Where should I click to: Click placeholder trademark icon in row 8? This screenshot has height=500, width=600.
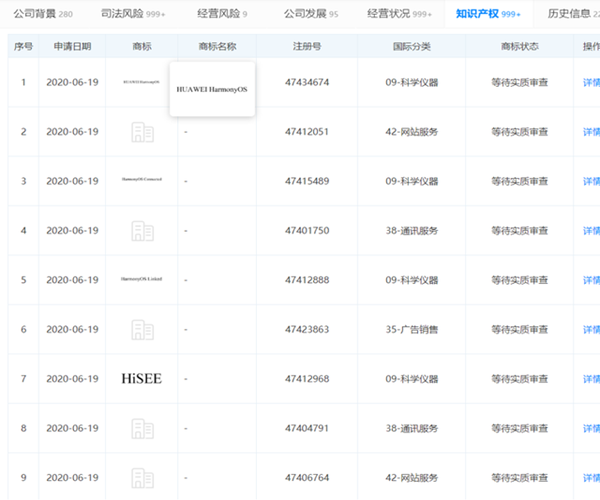pyautogui.click(x=142, y=428)
